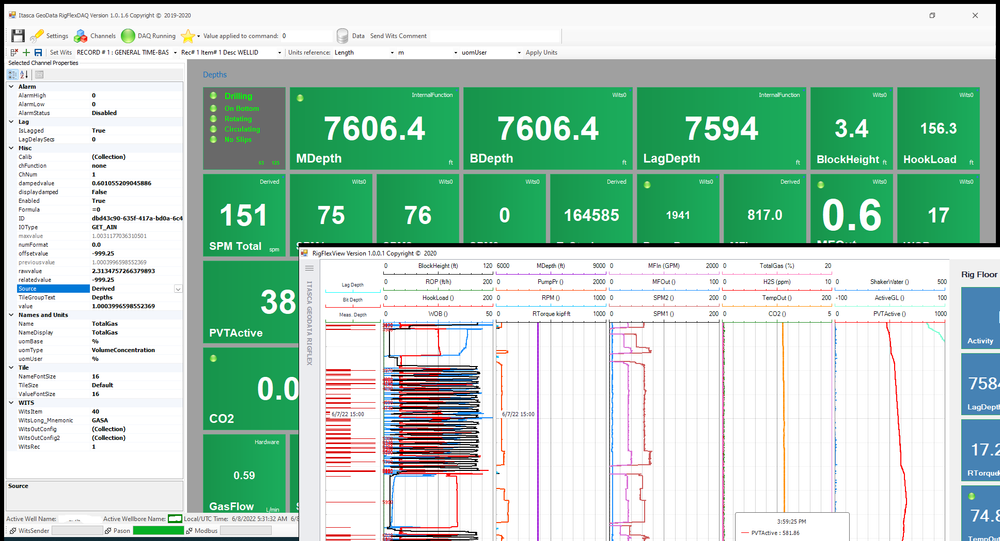1000x541 pixels.
Task: Click the Property Pages icon
Action: coord(39,75)
